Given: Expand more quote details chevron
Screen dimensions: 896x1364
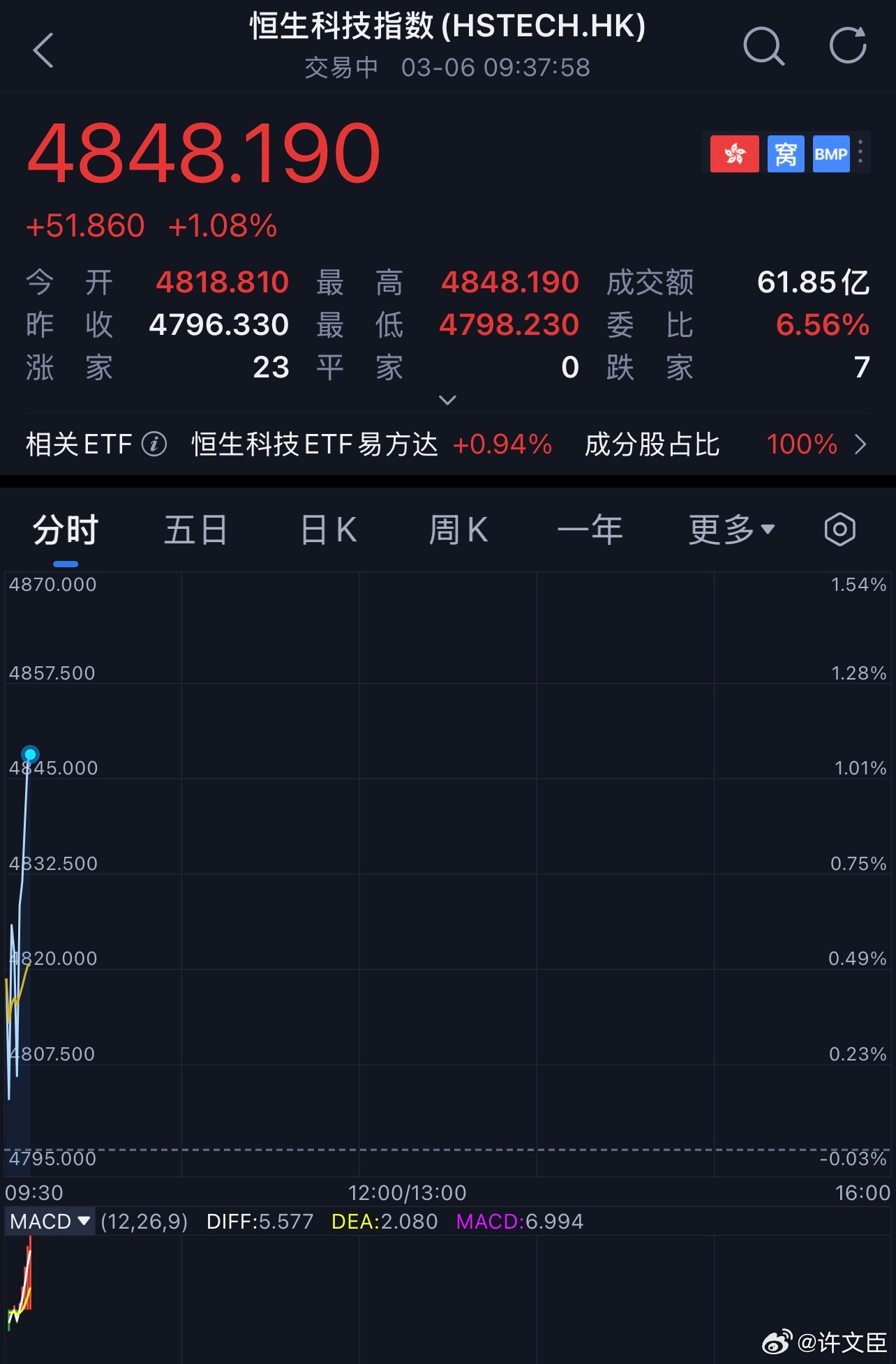Looking at the screenshot, I should click(447, 400).
